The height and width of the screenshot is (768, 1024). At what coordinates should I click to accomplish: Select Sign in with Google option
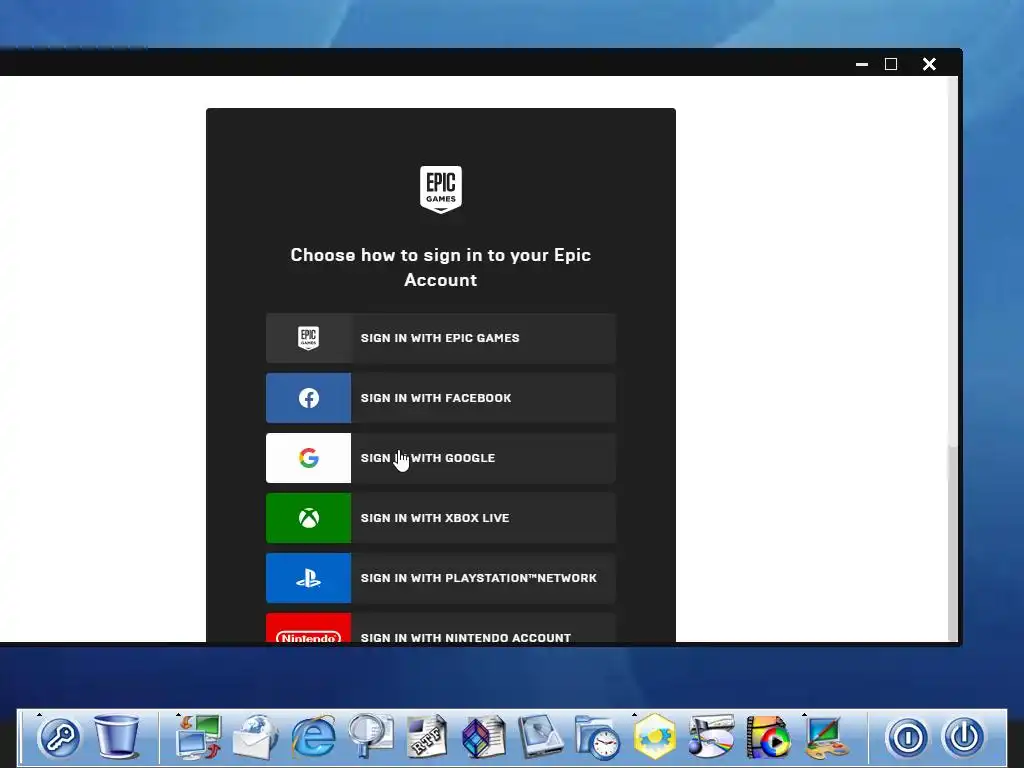(x=441, y=458)
